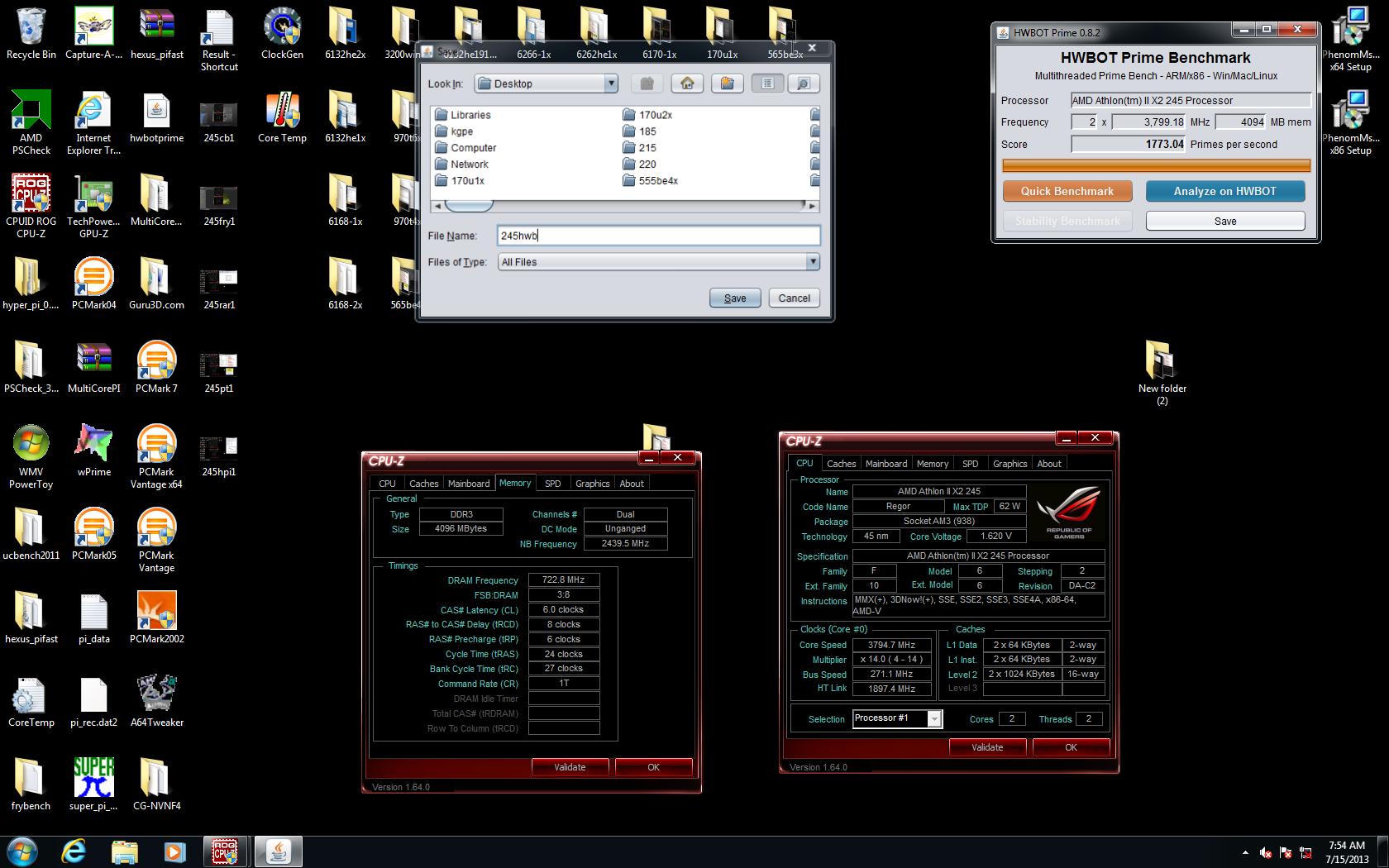Launch Internet Explorer from taskbar
This screenshot has width=1389, height=868.
74,851
